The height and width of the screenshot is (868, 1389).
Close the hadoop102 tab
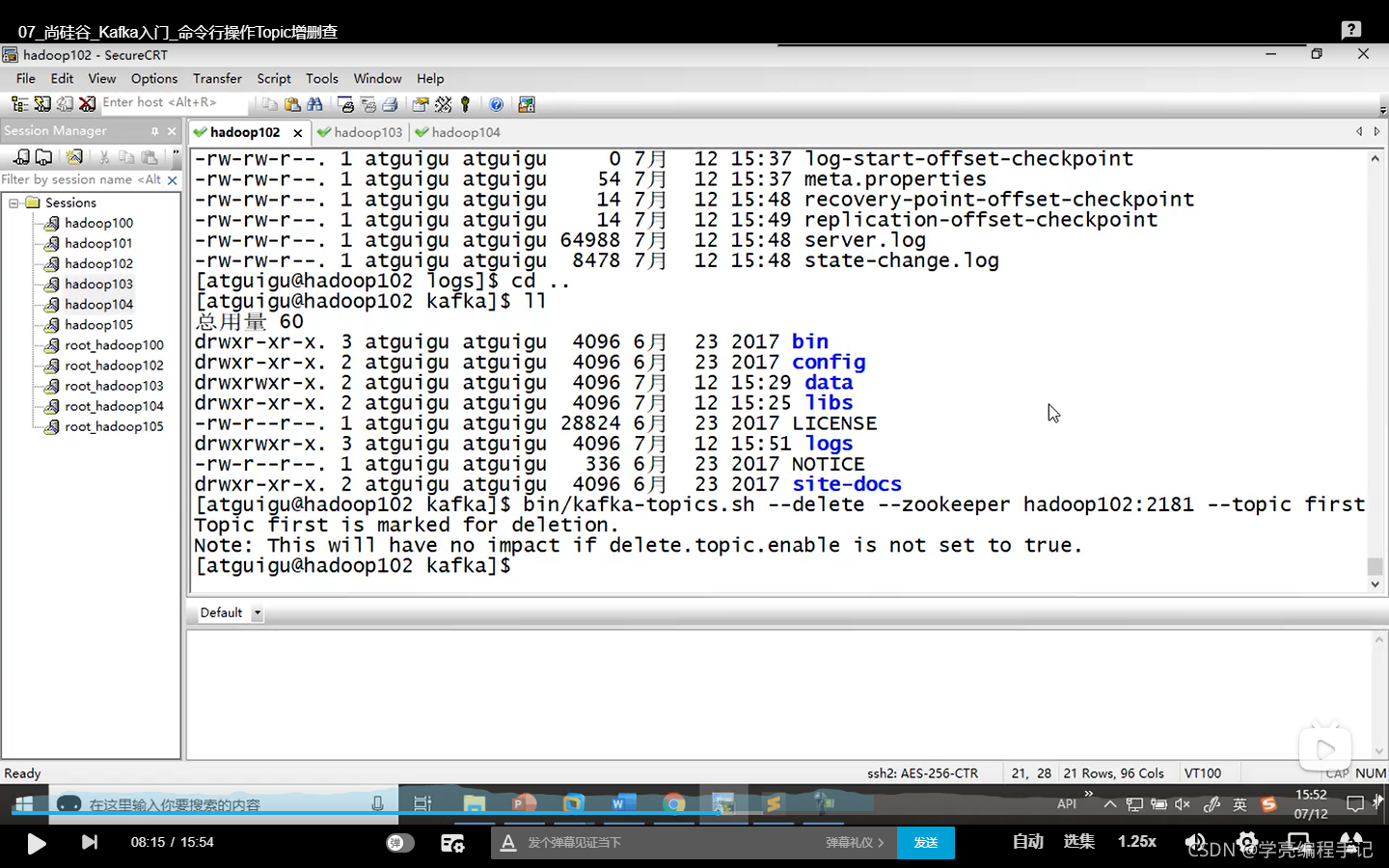point(298,133)
